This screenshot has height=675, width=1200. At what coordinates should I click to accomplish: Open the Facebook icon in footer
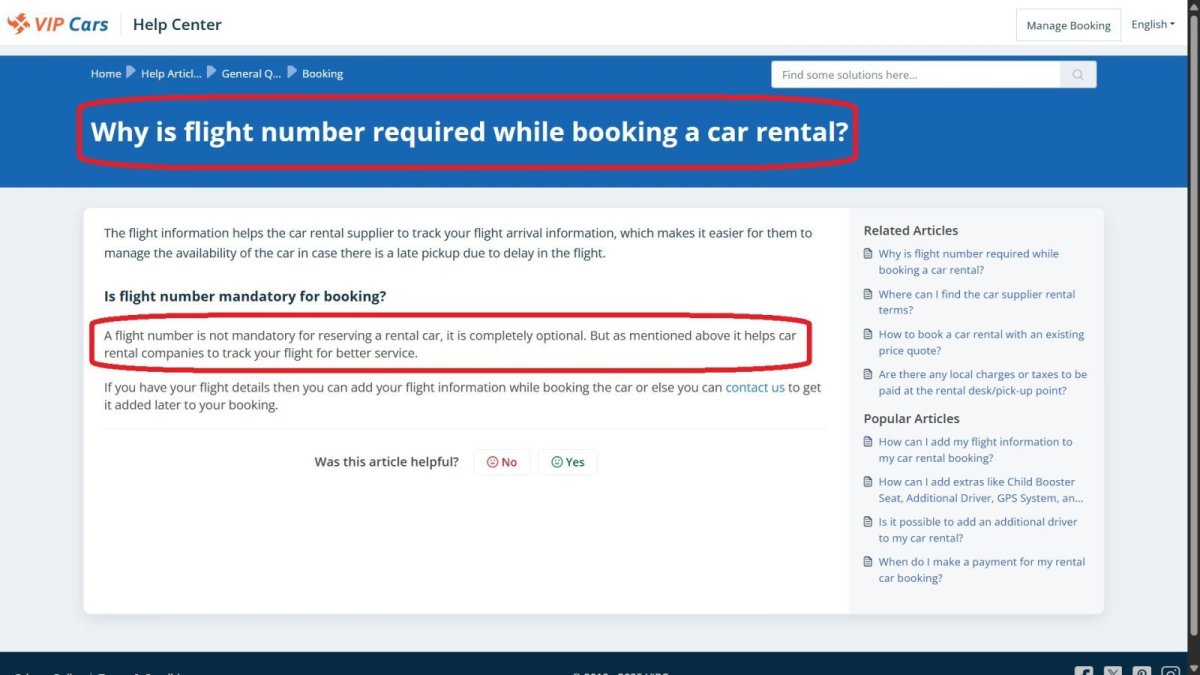point(1083,672)
